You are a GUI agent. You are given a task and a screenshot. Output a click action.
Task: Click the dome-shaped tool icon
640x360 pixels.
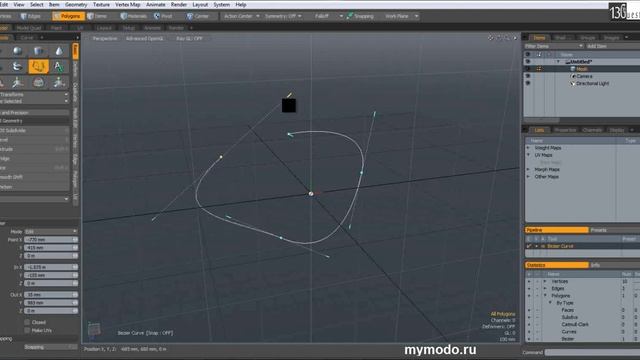click(38, 82)
